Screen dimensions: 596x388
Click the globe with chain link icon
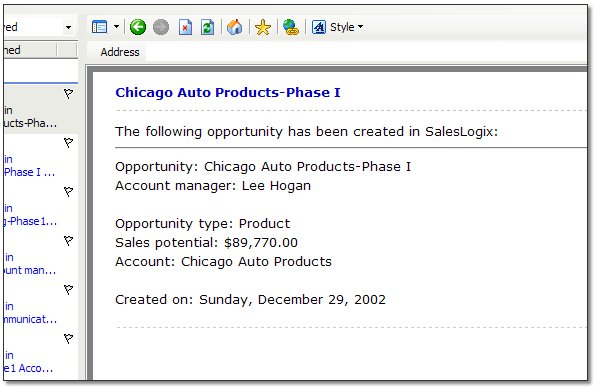click(291, 27)
